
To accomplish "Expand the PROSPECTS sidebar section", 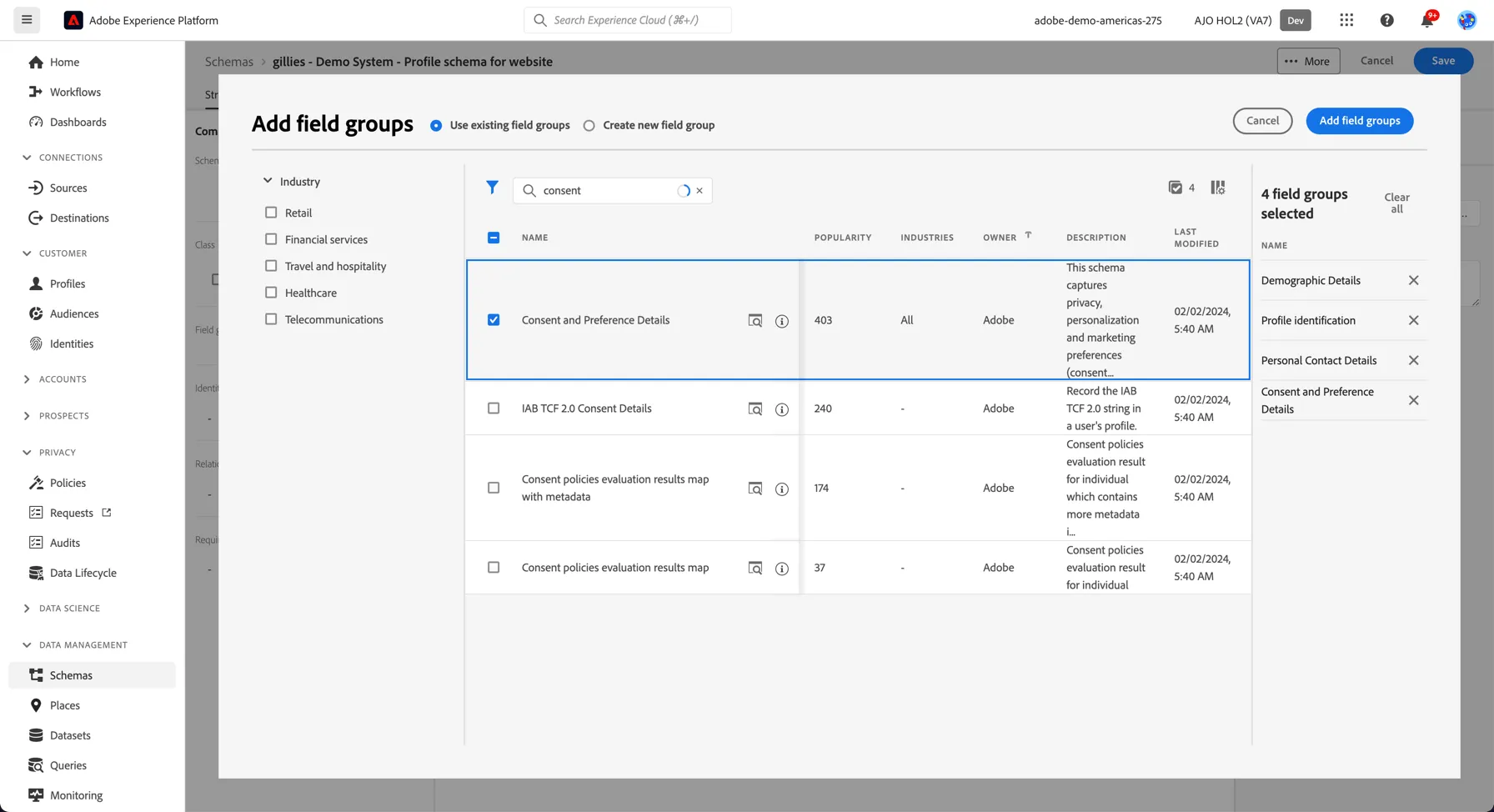I will (x=27, y=416).
